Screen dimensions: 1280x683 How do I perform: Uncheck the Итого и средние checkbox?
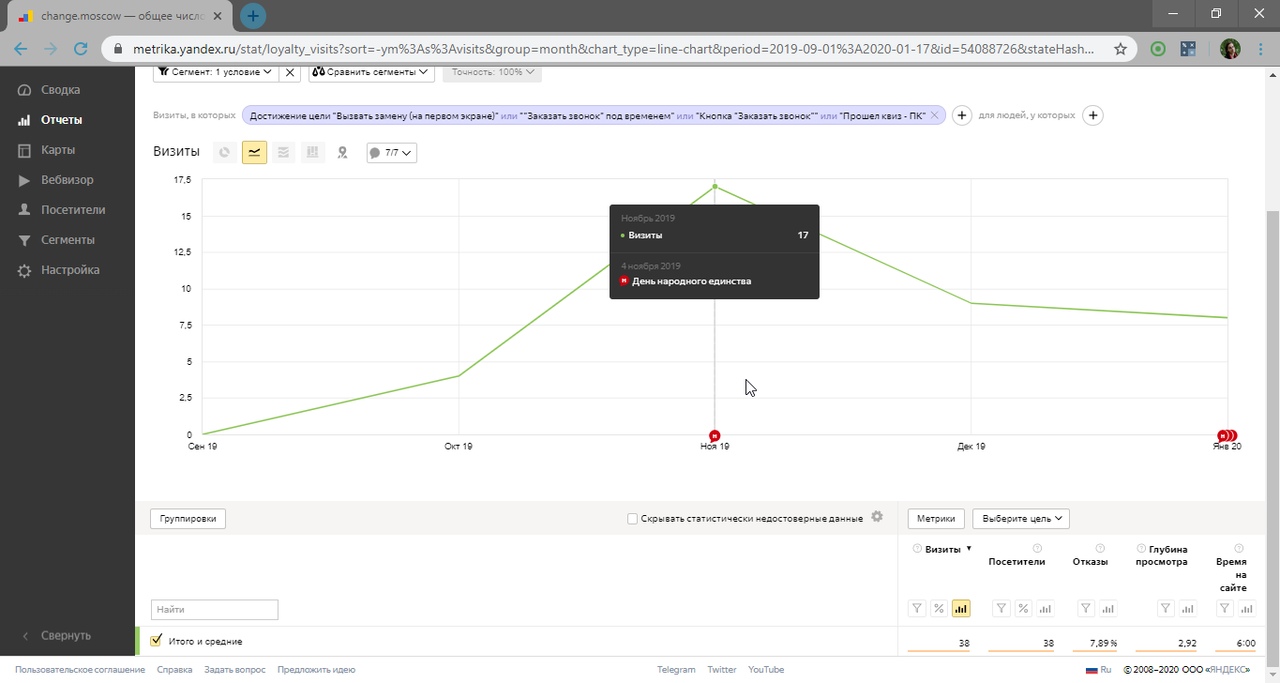(x=156, y=640)
